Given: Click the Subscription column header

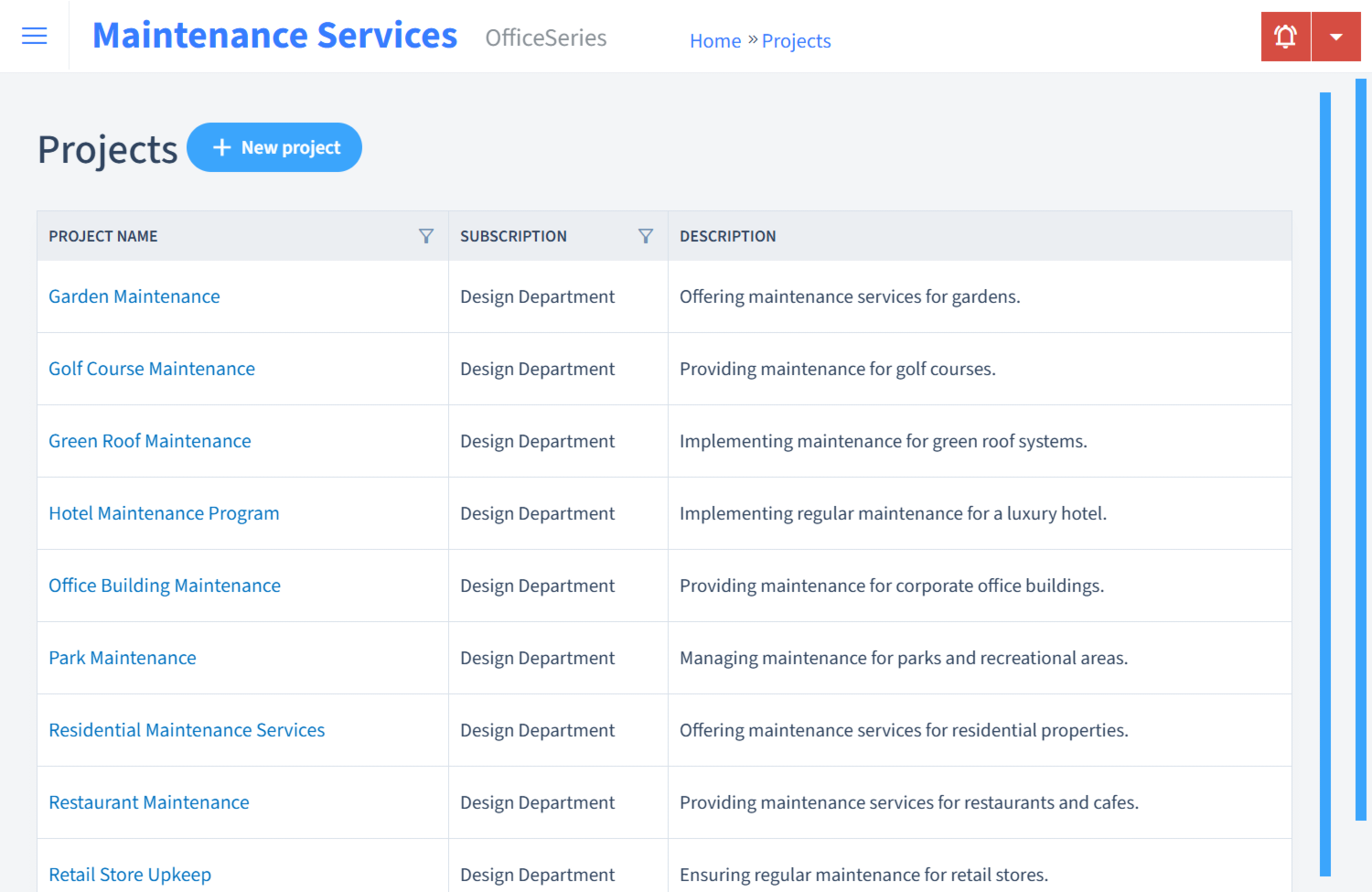Looking at the screenshot, I should (513, 235).
